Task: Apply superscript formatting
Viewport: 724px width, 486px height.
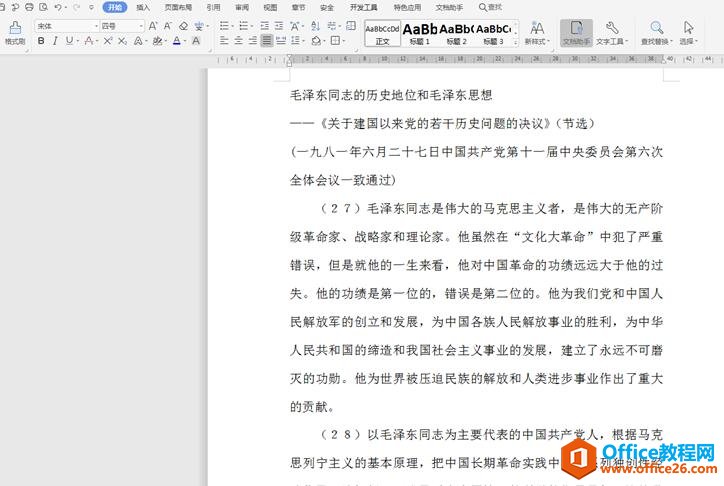Action: (x=108, y=41)
